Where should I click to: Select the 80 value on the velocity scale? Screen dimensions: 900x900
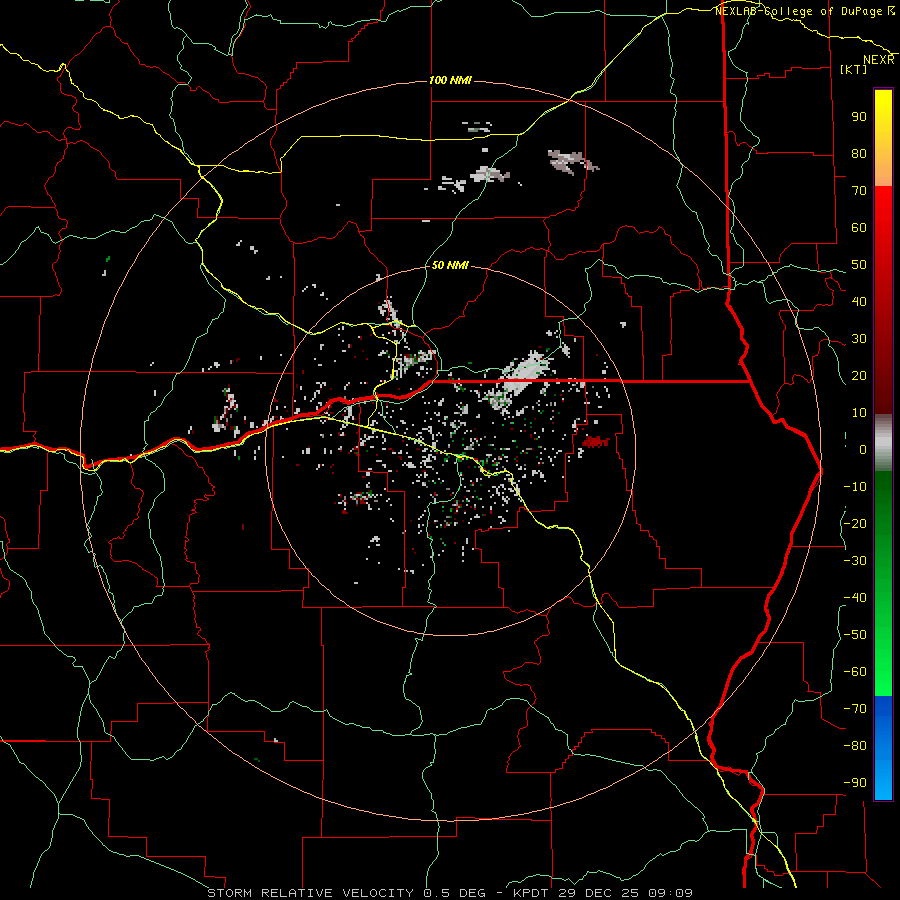click(859, 154)
